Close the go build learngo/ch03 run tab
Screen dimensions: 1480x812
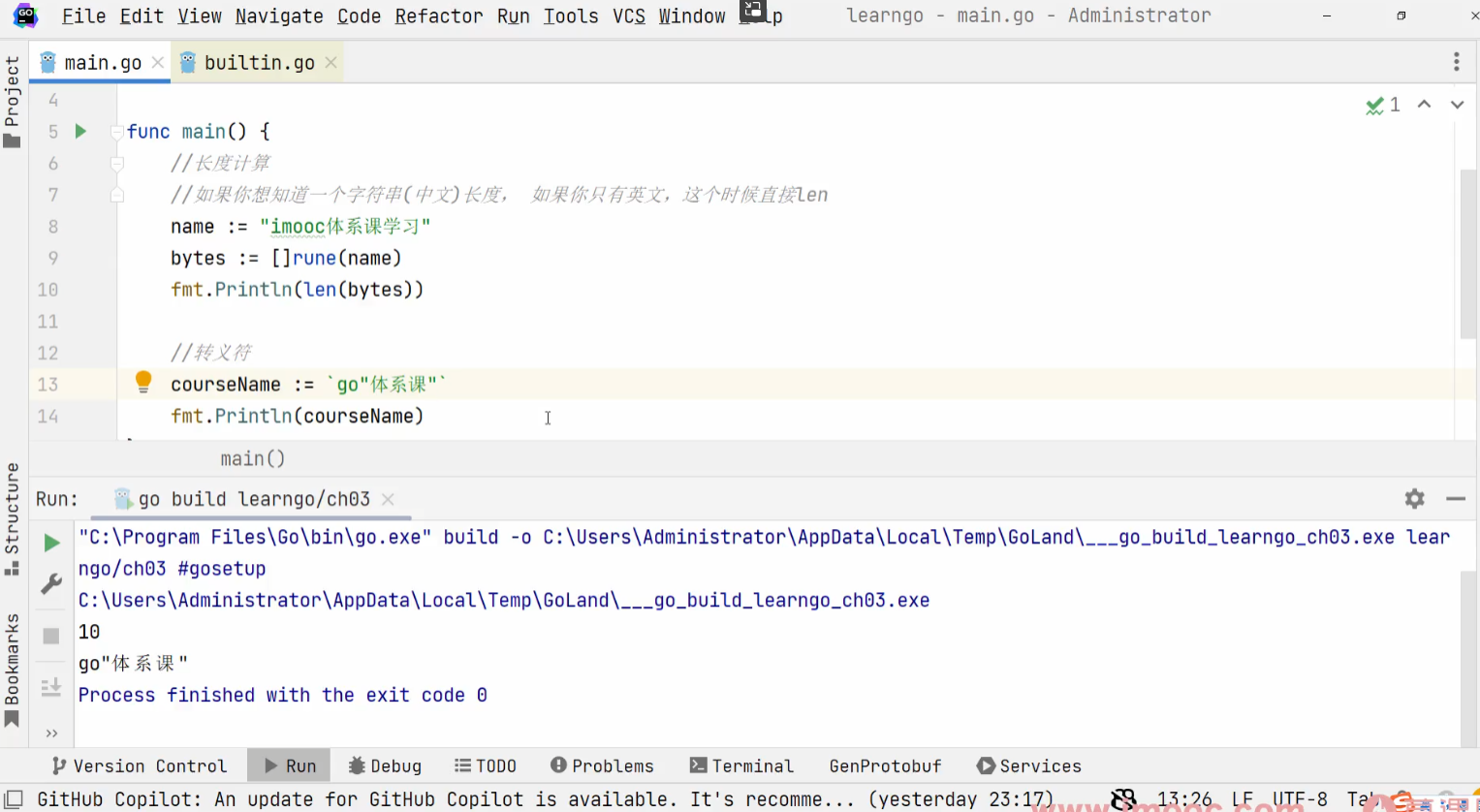pos(388,499)
